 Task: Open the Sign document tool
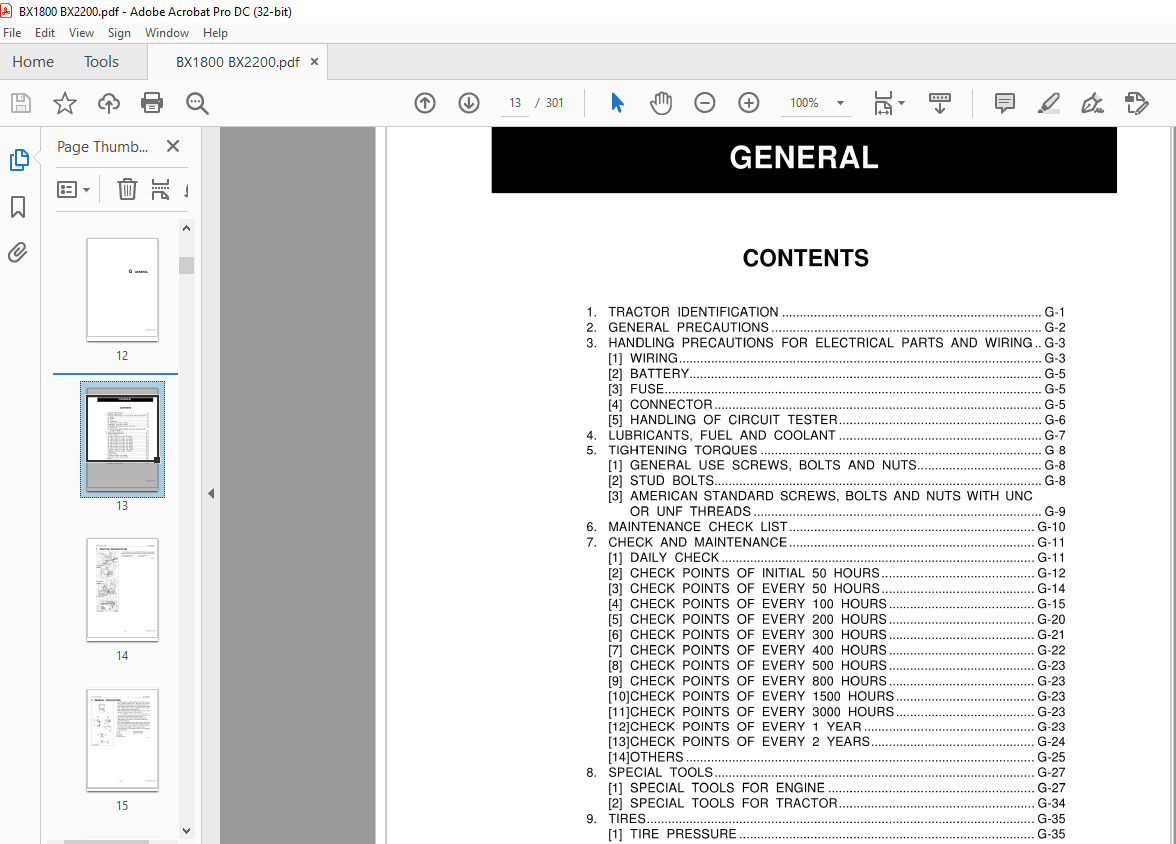pos(1092,103)
